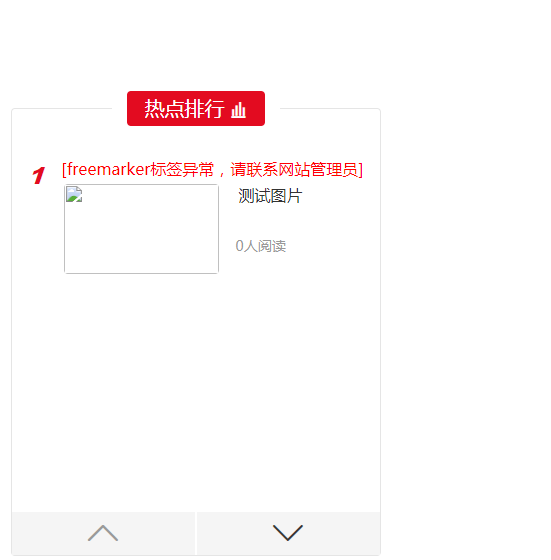The width and height of the screenshot is (551, 560).
Task: Click the down chevron arrow icon
Action: tap(288, 533)
